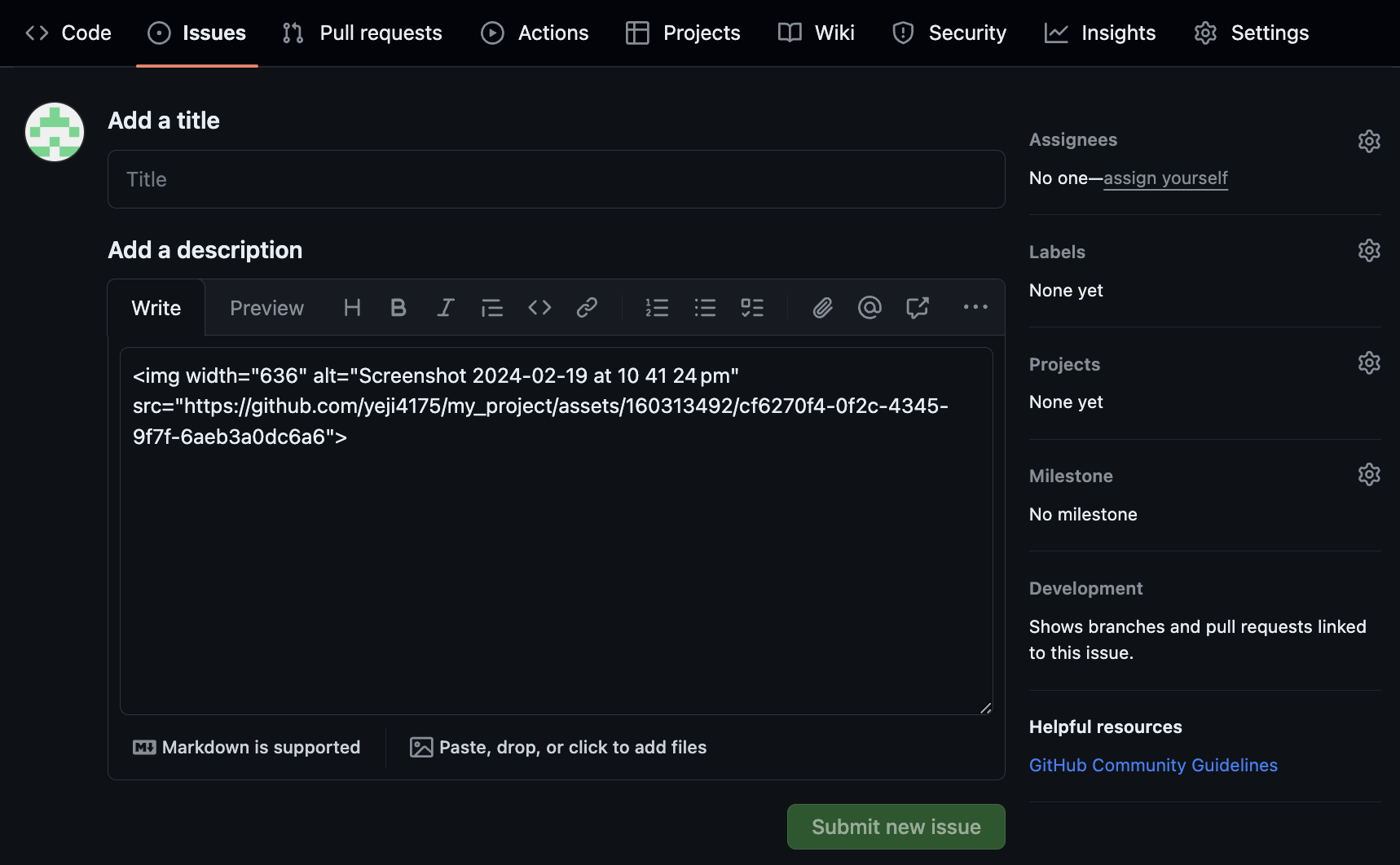This screenshot has height=865, width=1400.
Task: Open repository Settings tab
Action: (1252, 33)
